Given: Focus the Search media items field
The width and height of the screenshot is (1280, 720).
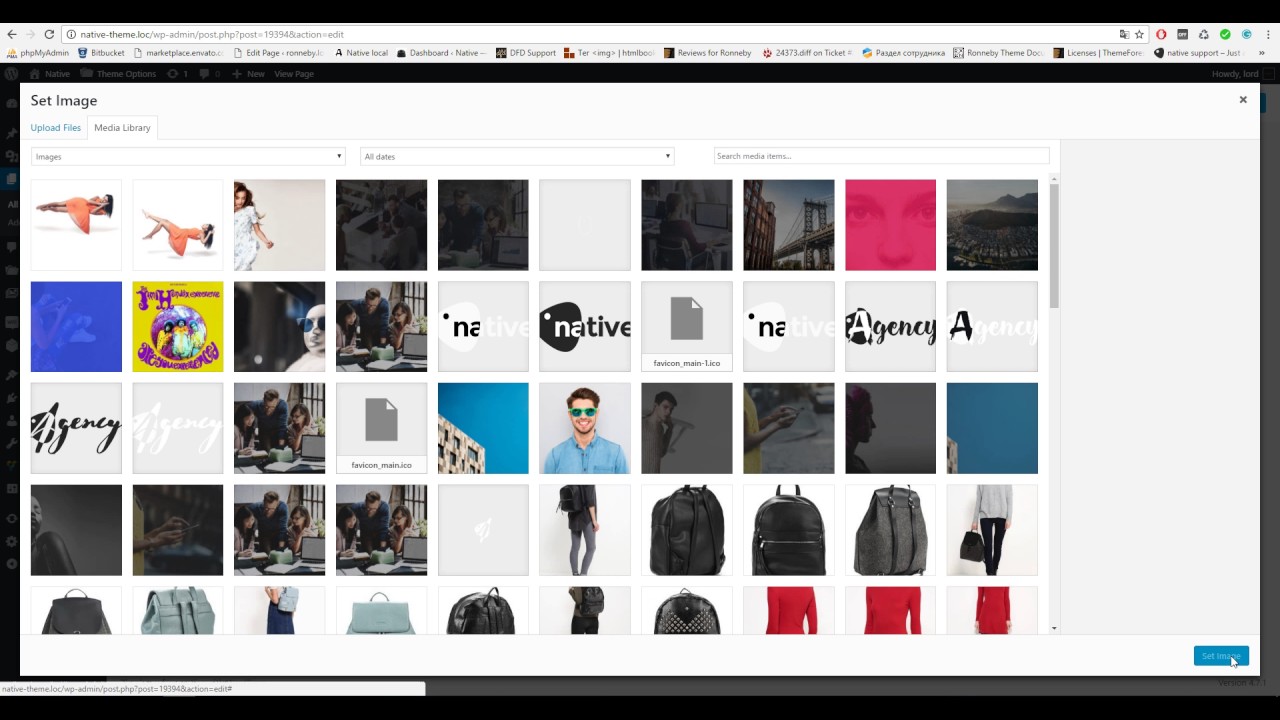Looking at the screenshot, I should click(x=881, y=156).
